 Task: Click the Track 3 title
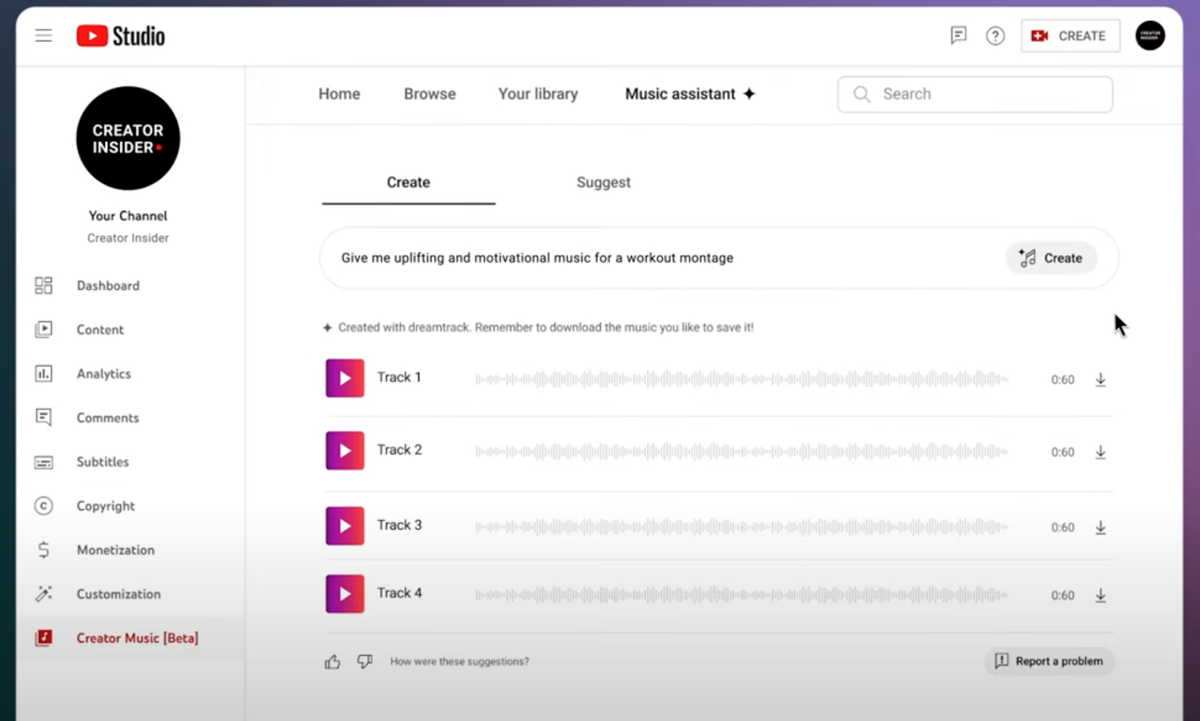(x=399, y=525)
